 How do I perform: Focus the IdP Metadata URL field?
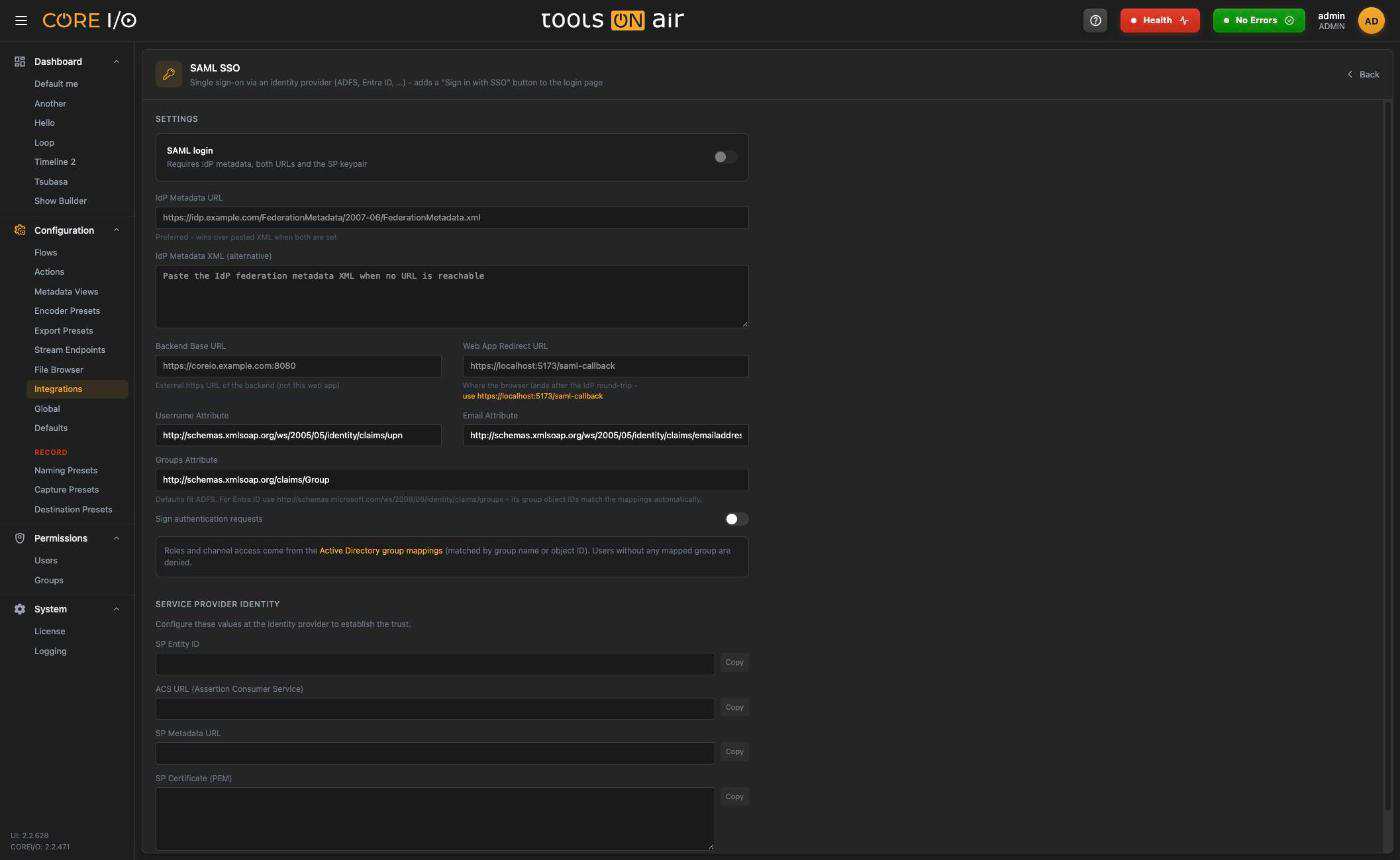(452, 218)
